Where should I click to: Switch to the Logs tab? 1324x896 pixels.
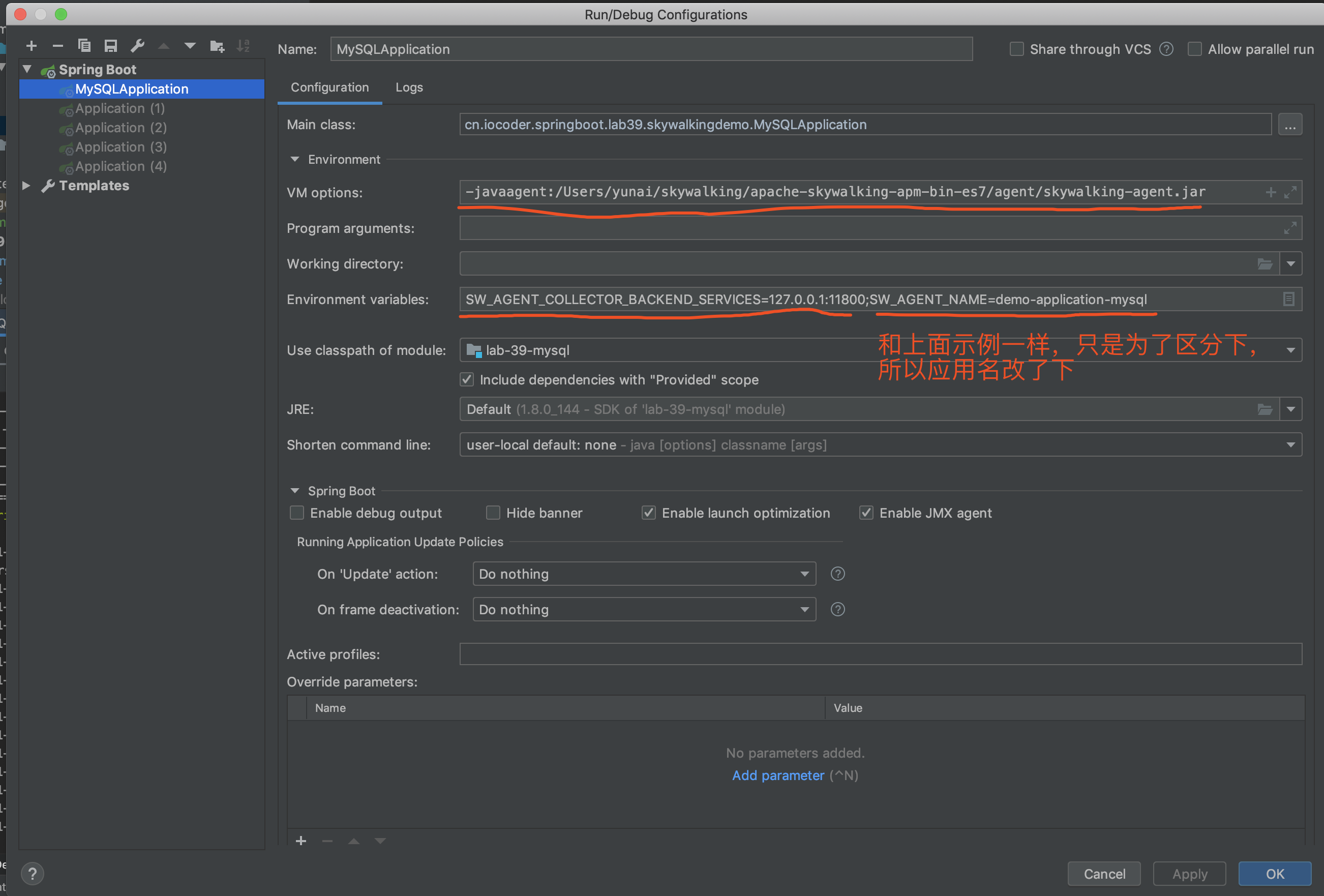pyautogui.click(x=409, y=87)
